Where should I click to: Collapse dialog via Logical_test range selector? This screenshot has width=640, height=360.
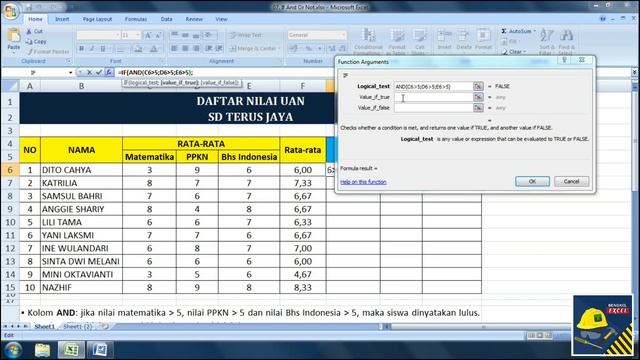click(x=478, y=86)
